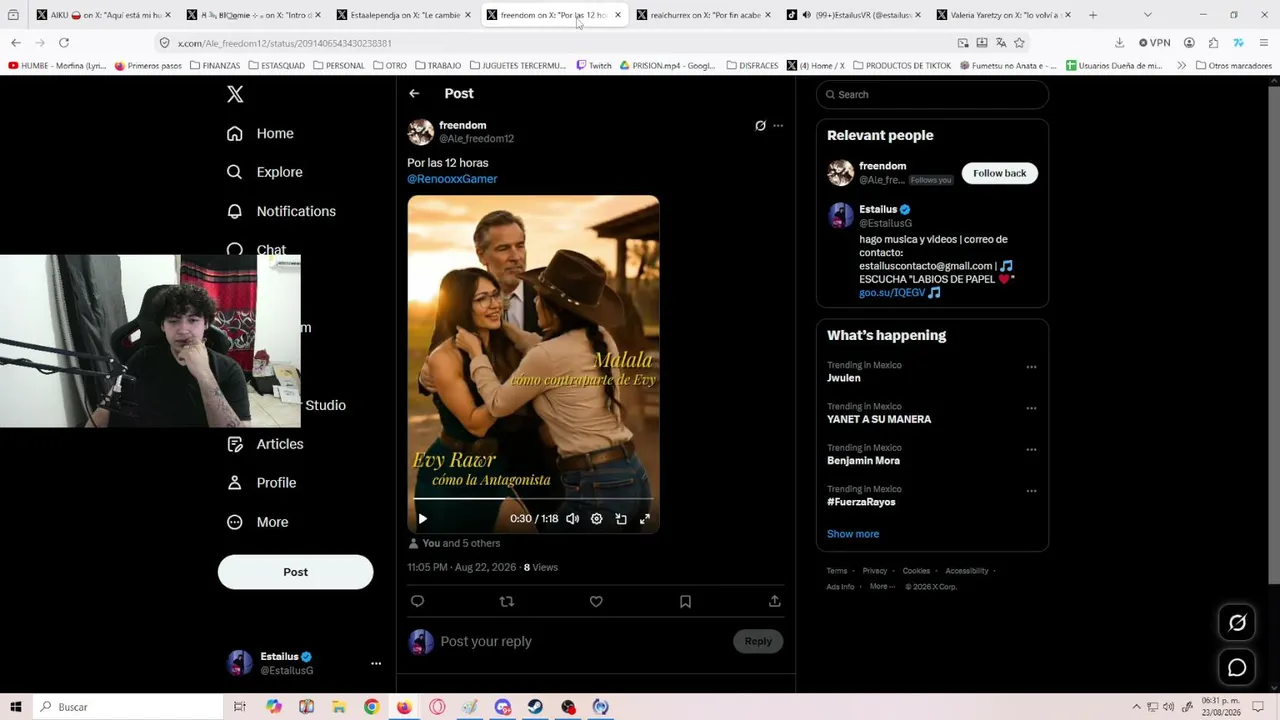1280x720 pixels.
Task: Open the browser downloads icon
Action: [1119, 43]
